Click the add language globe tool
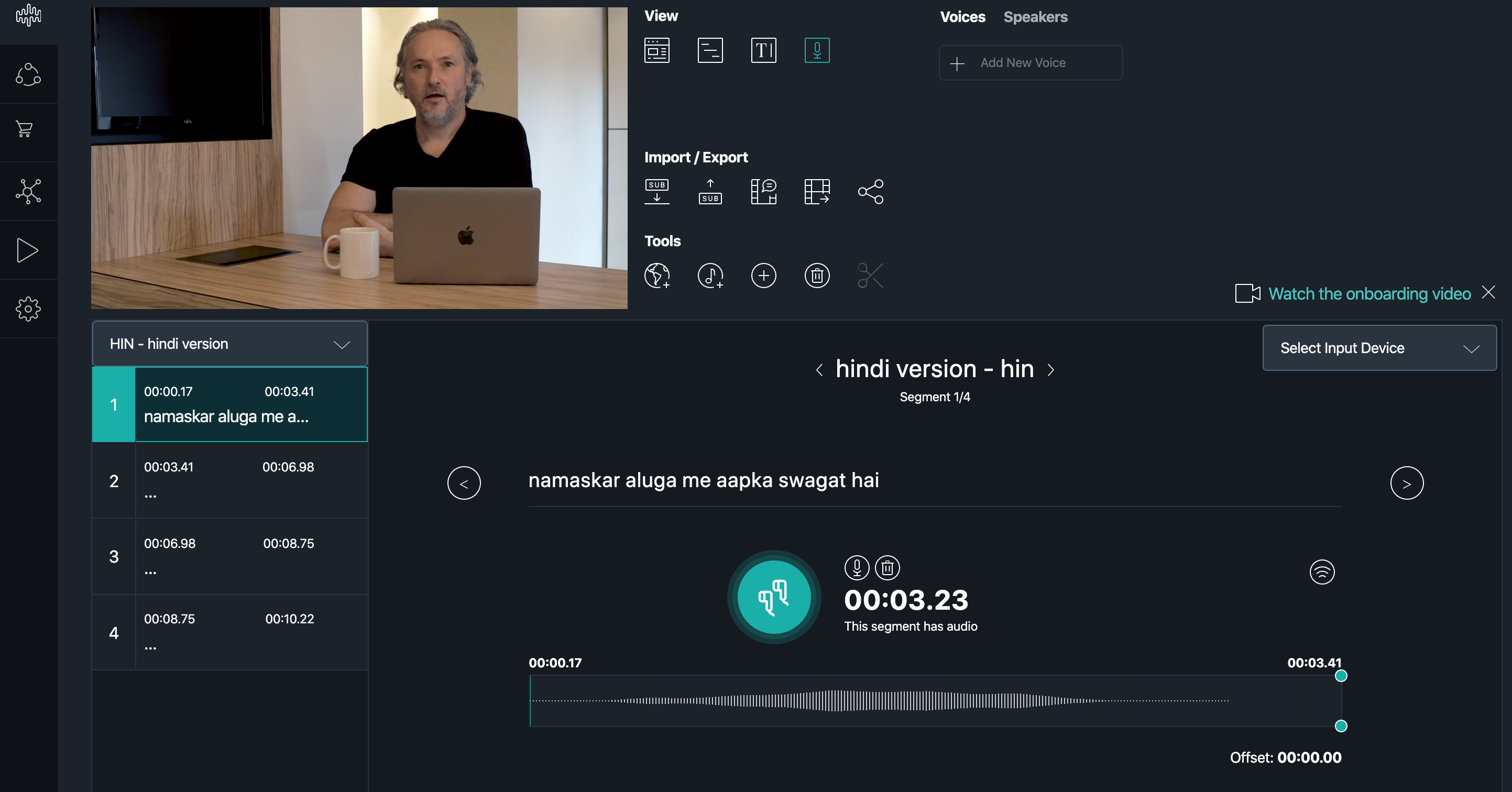1512x792 pixels. (x=657, y=276)
